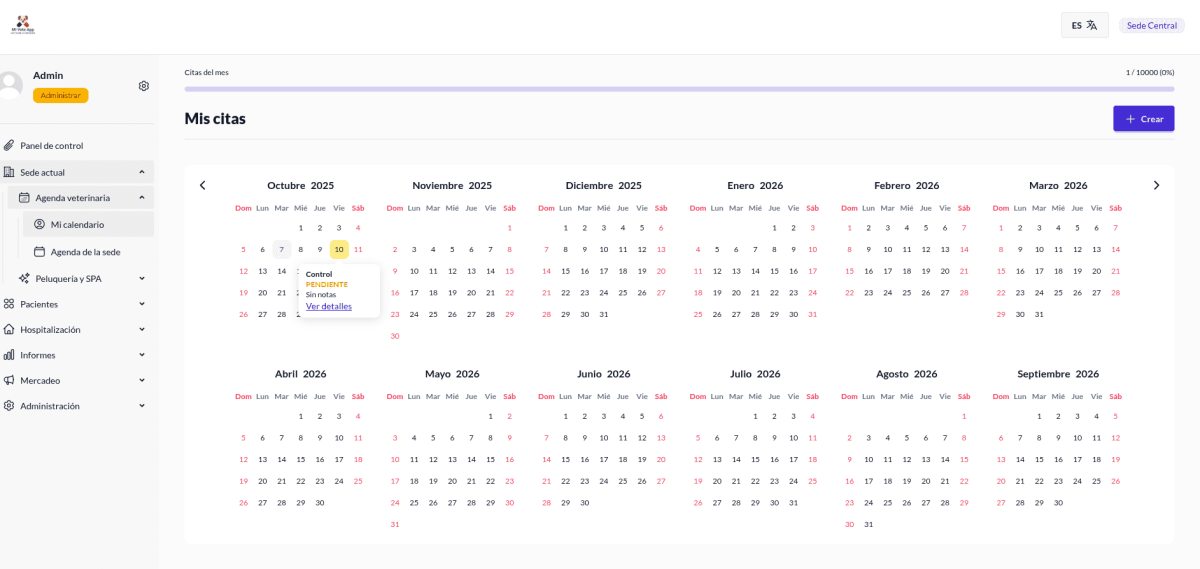Click the Citas del mes progress bar
Image resolution: width=1200 pixels, height=569 pixels.
(679, 89)
